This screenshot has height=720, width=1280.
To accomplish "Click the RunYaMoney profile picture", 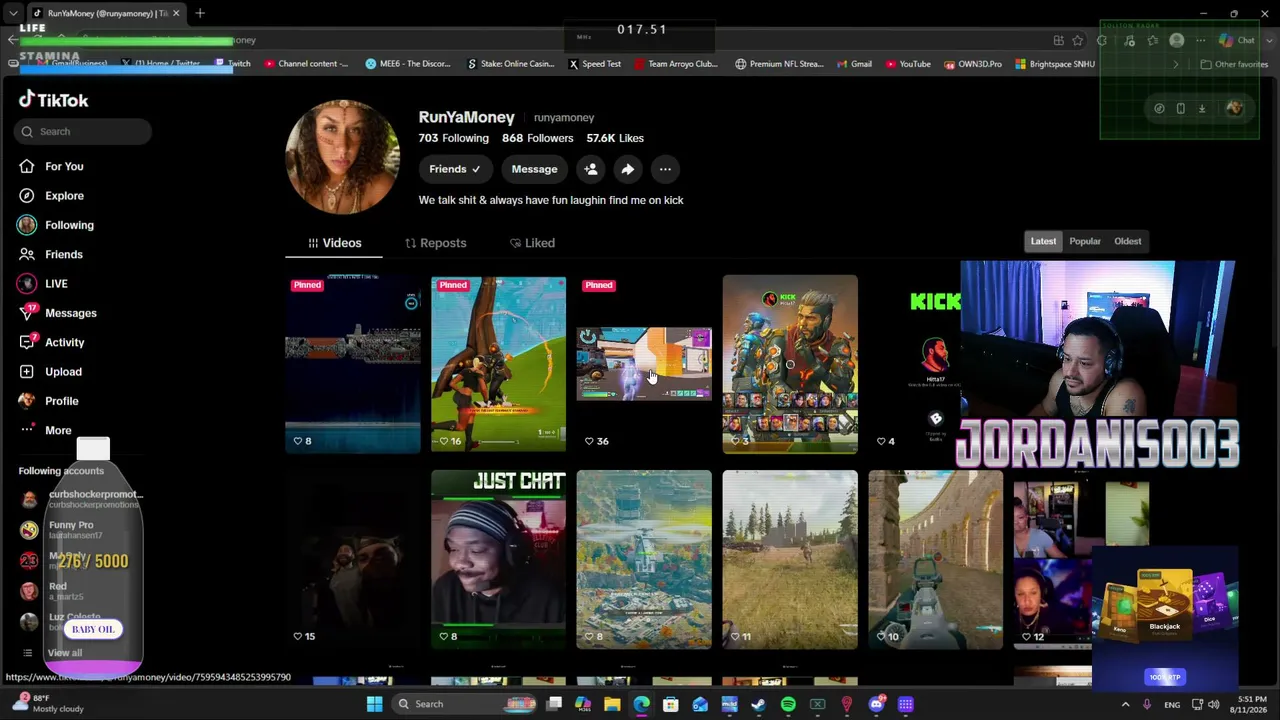I will (x=343, y=157).
